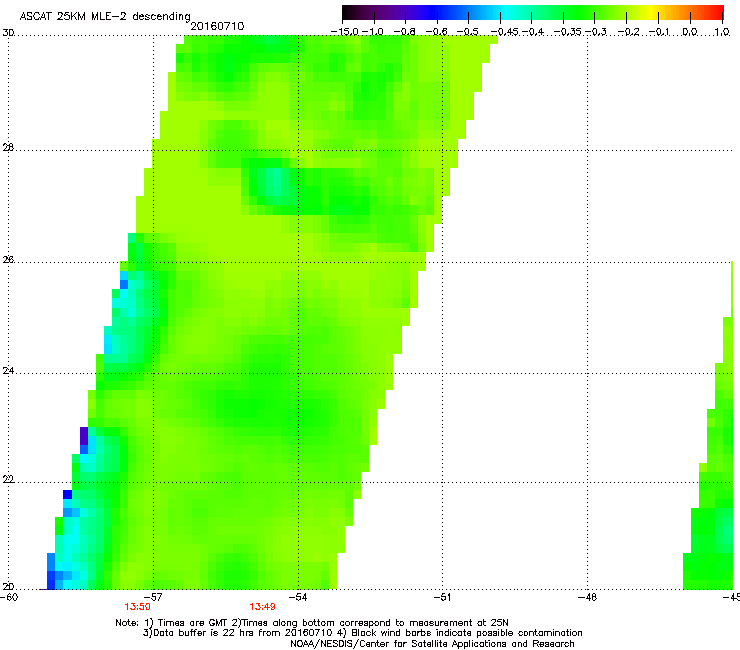Click the longitude label -54
Viewport: 740px width, 650px height.
coord(298,597)
